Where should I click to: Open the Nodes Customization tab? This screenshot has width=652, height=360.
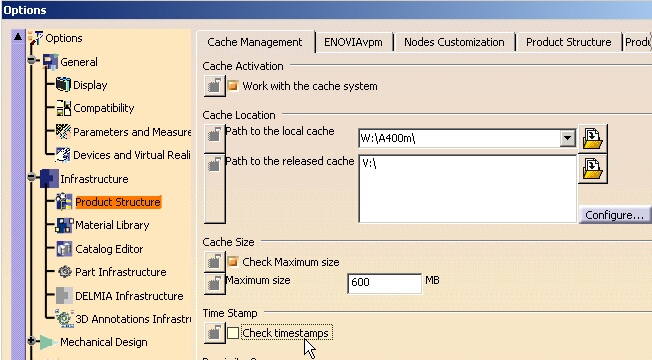click(x=454, y=42)
